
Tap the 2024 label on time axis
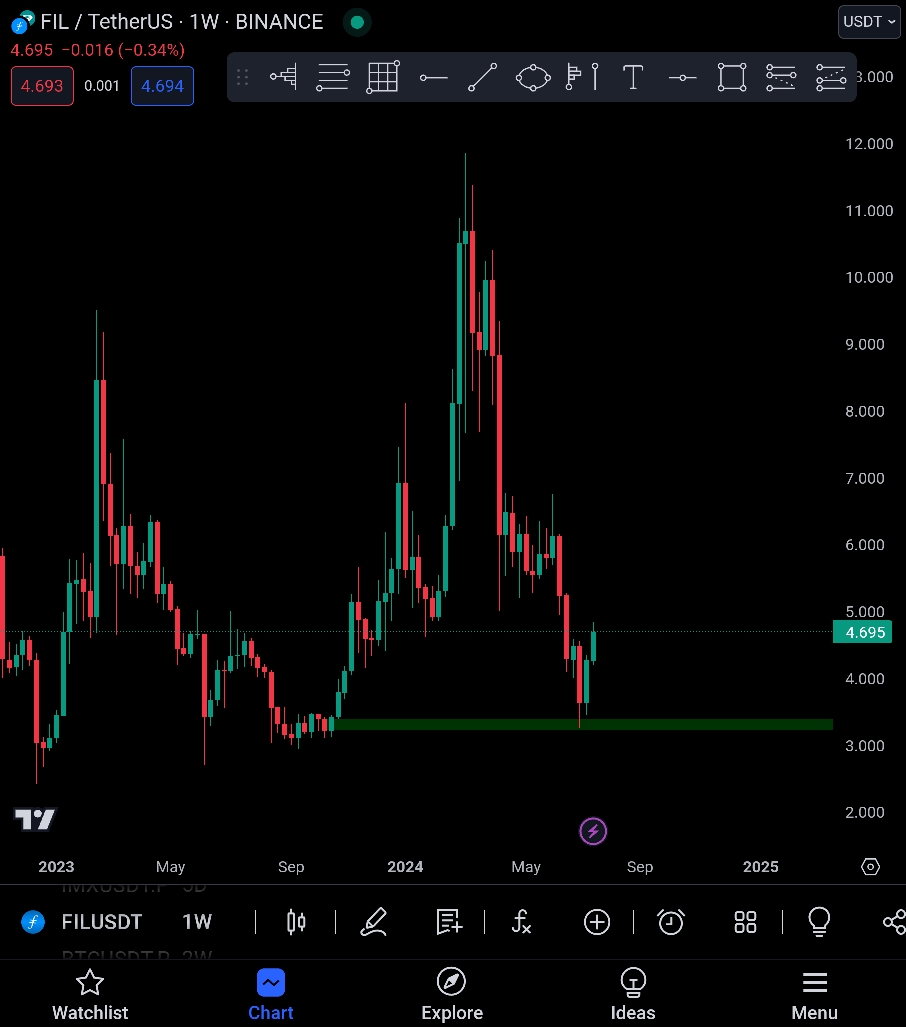[x=405, y=867]
